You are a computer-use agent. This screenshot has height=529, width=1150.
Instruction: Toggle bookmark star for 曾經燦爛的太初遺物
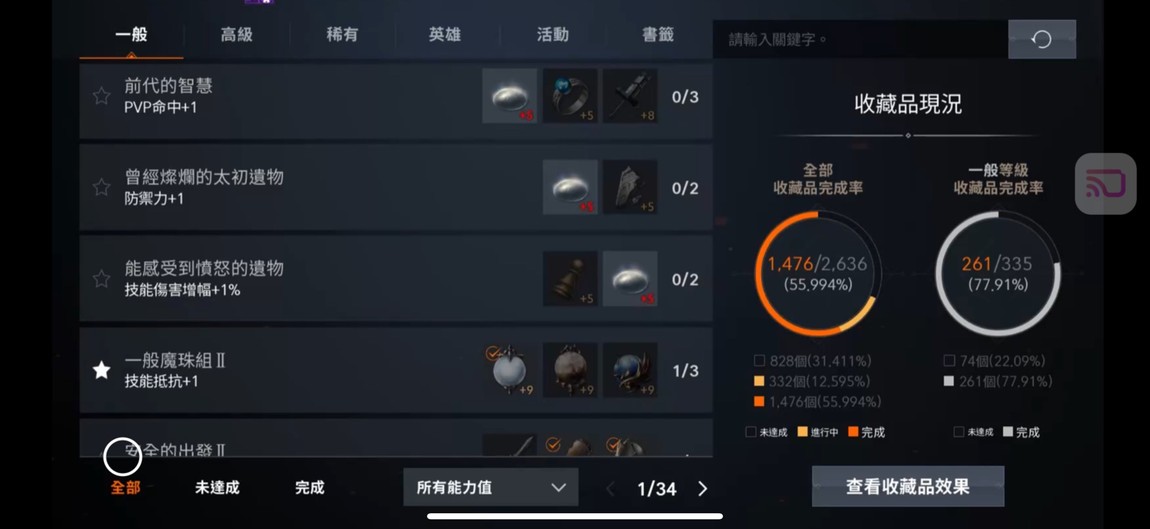pyautogui.click(x=101, y=187)
